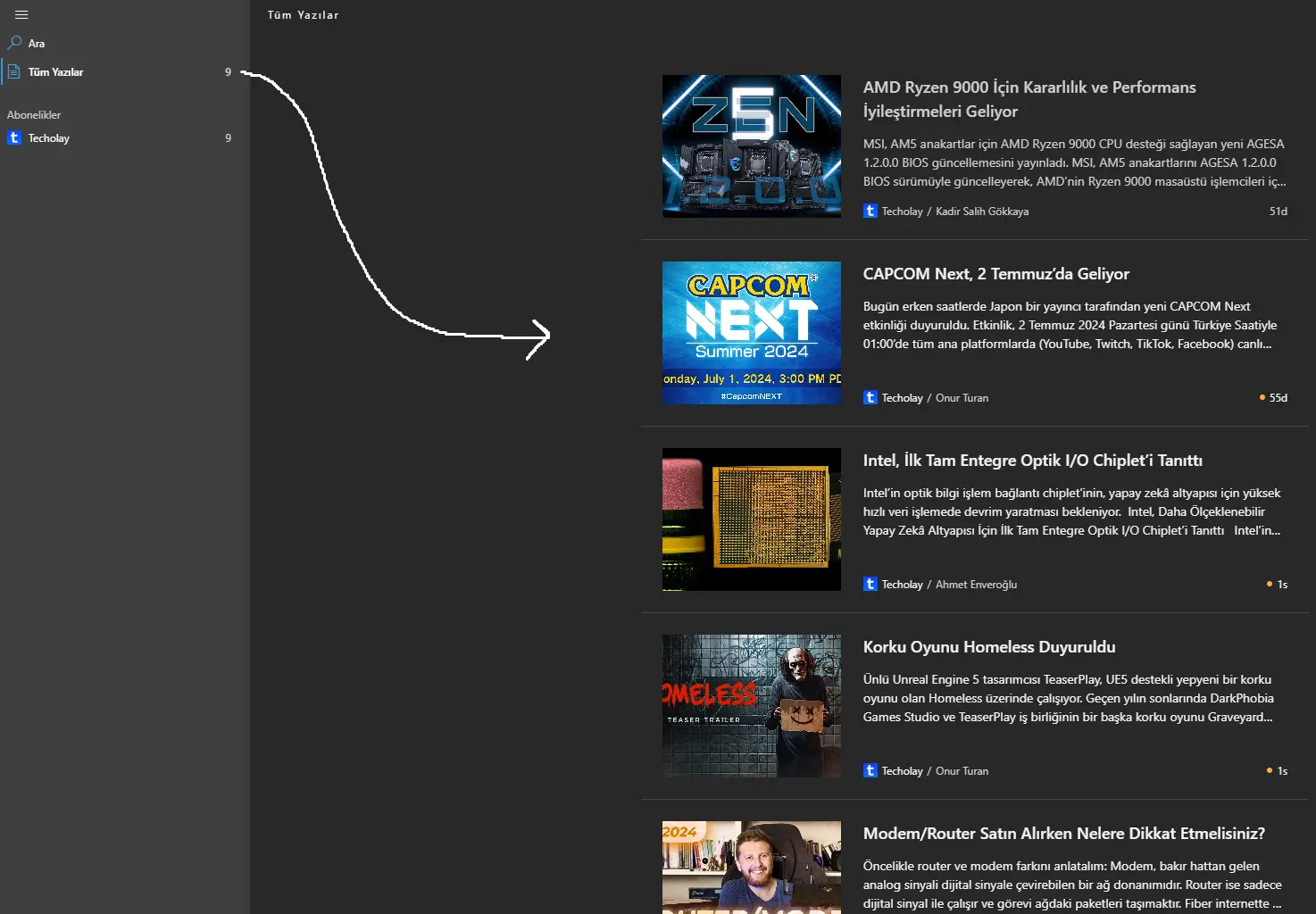Click Modem/Router article summary text
The height and width of the screenshot is (914, 1316).
(x=1072, y=885)
